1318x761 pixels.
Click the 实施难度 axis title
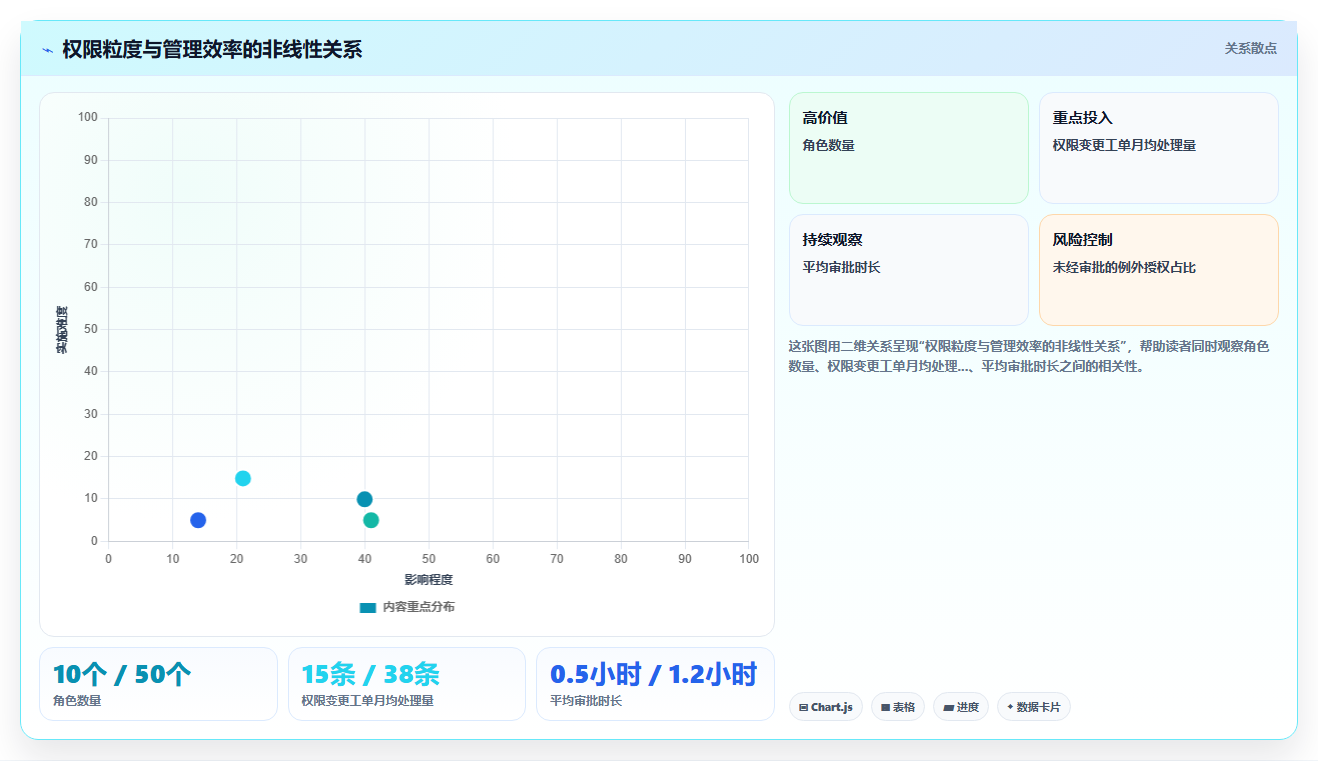(62, 330)
